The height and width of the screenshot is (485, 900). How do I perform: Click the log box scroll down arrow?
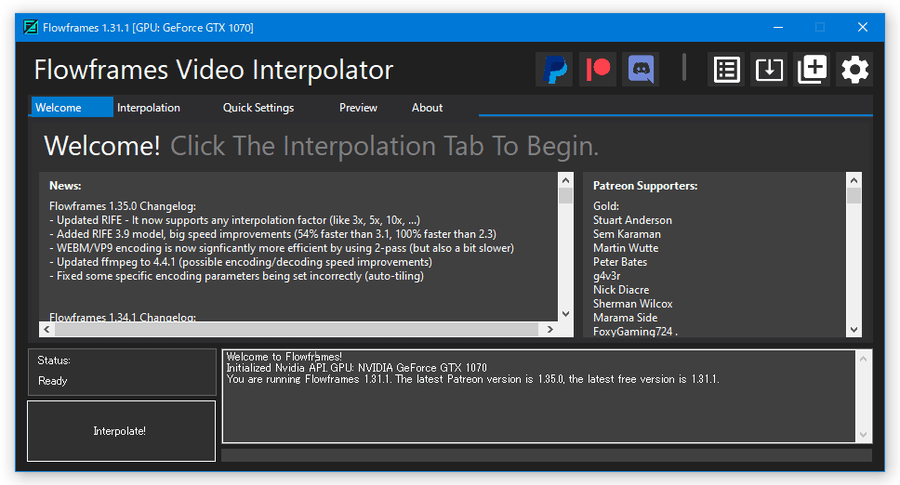(863, 434)
